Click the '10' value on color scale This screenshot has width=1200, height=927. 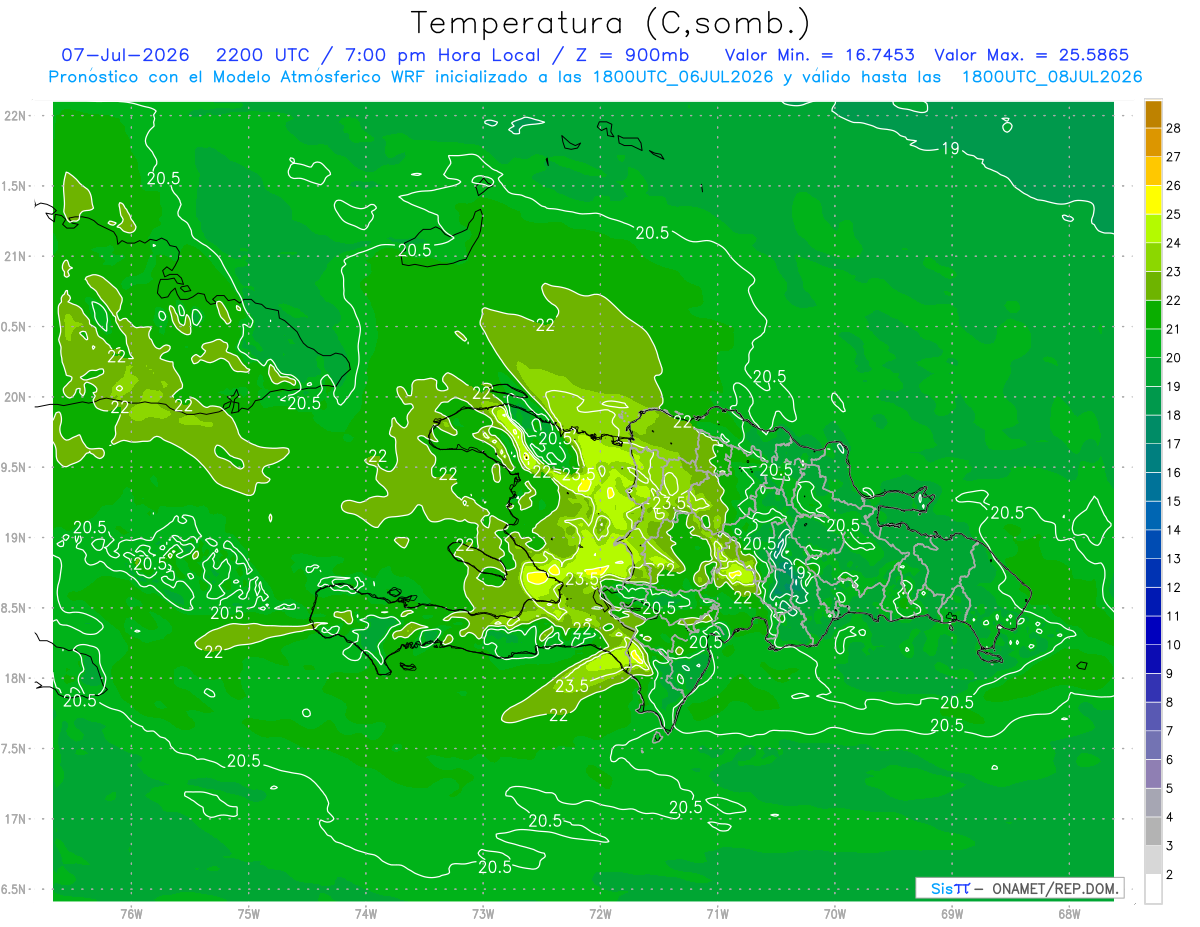click(x=1174, y=645)
